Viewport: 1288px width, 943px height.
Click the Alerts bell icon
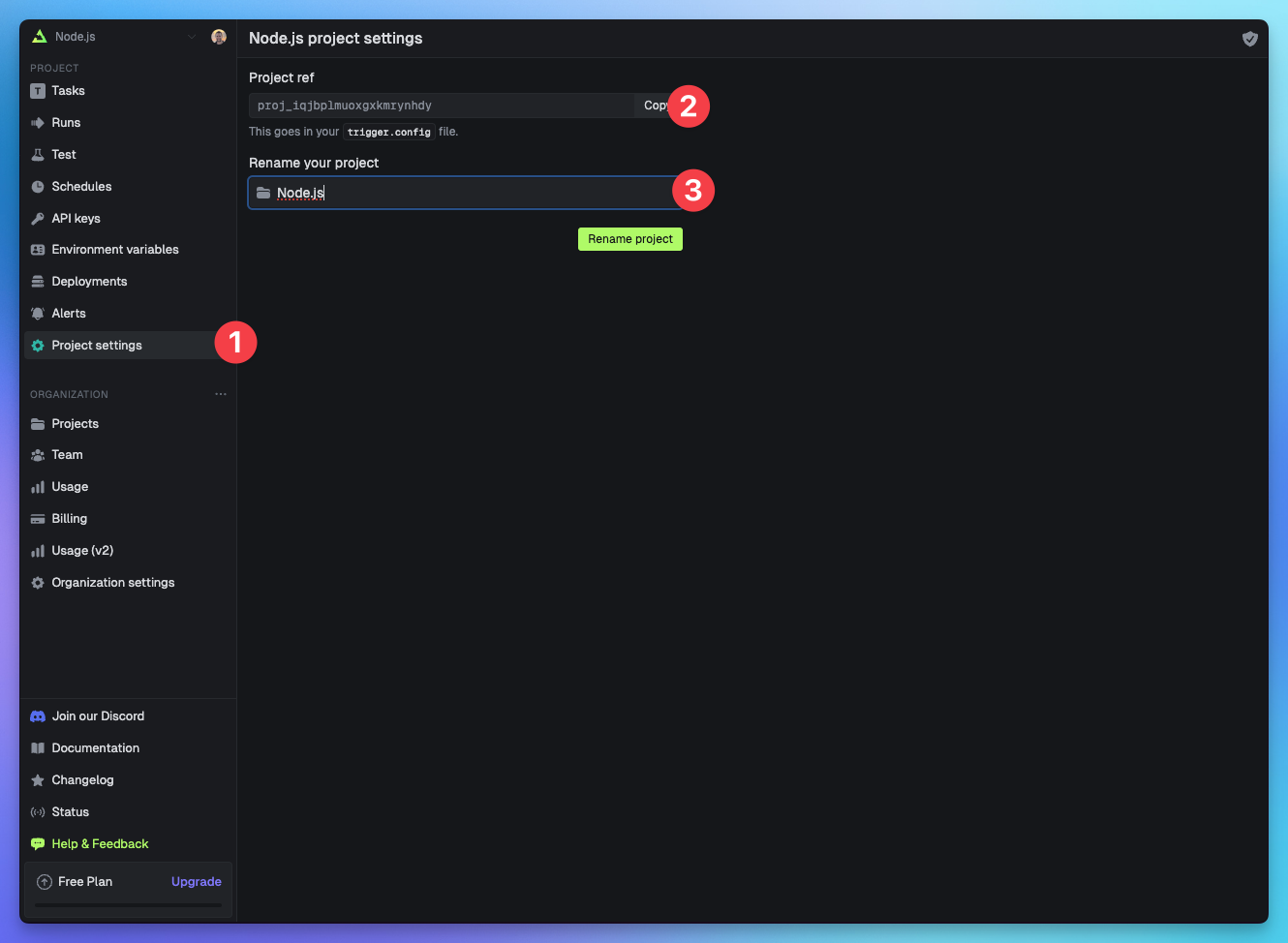[x=37, y=313]
